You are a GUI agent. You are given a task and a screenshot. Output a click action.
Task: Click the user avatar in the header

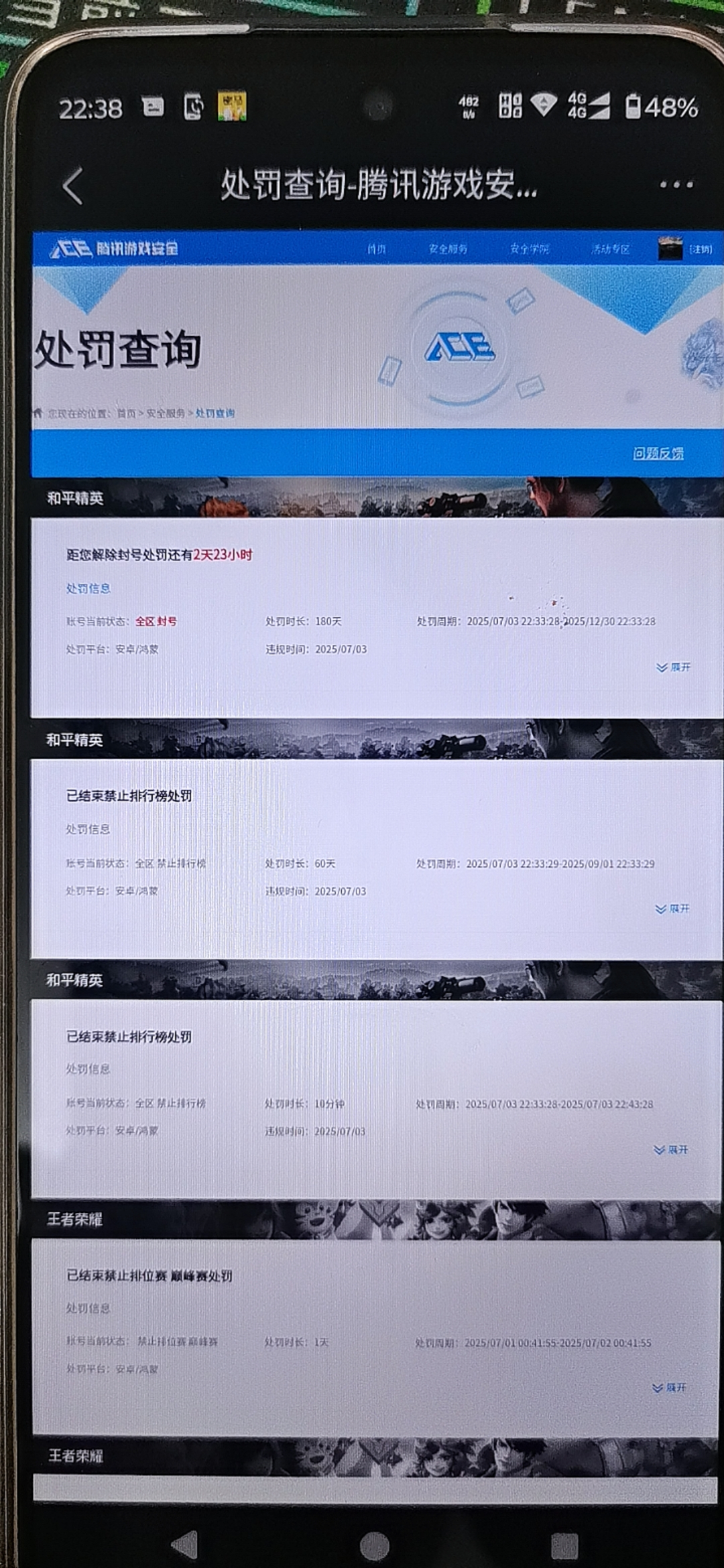click(670, 249)
